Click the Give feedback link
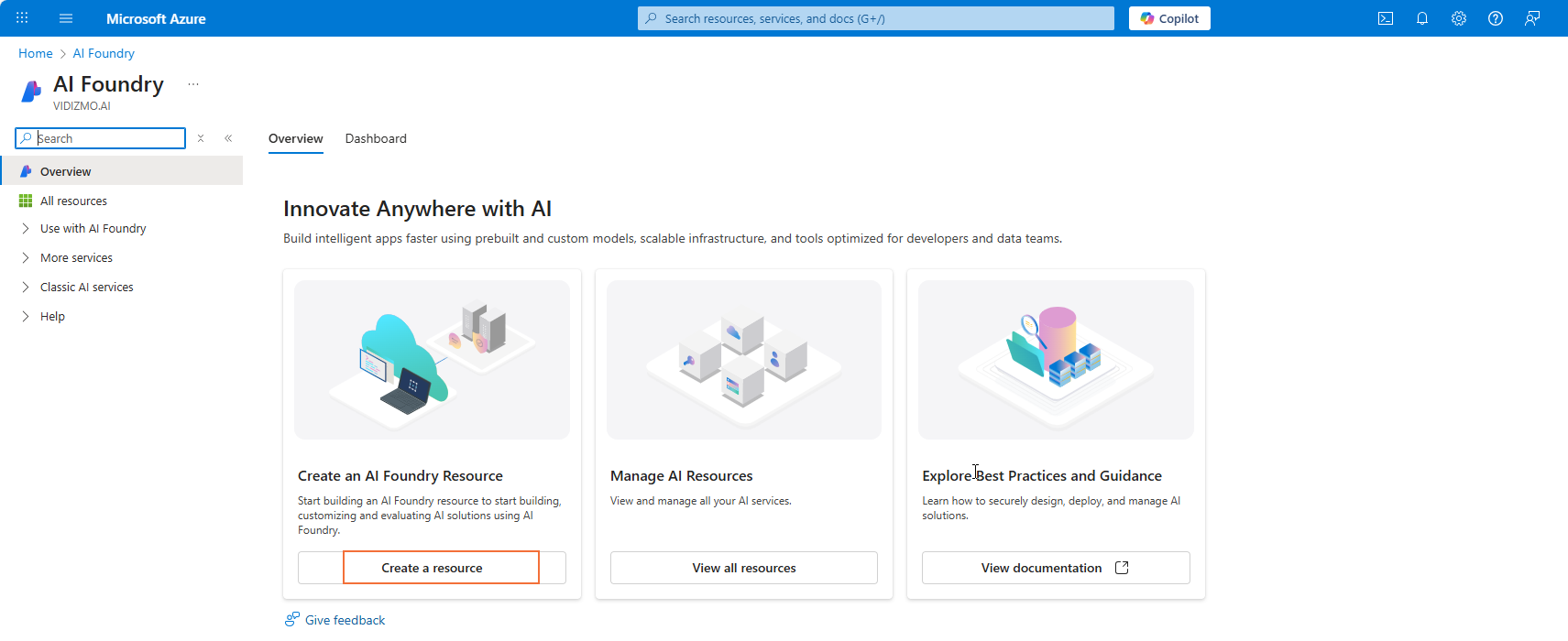The width and height of the screenshot is (1568, 641). click(345, 620)
